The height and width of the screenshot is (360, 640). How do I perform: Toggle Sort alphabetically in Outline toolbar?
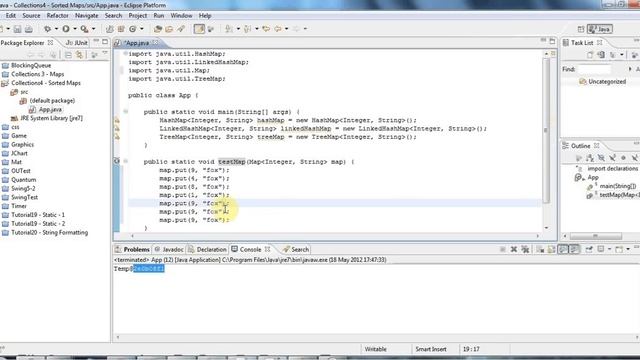[590, 158]
